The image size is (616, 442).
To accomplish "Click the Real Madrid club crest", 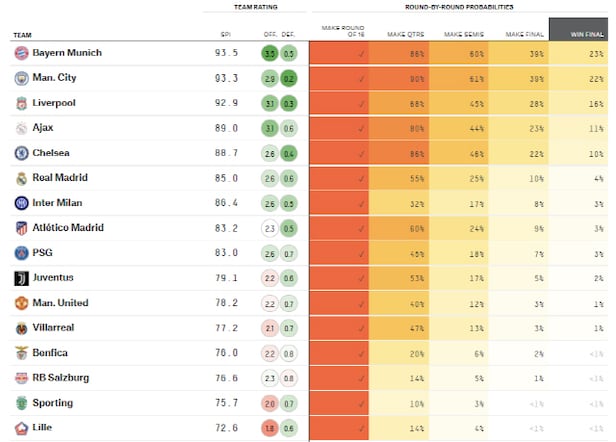I will 21,178.
